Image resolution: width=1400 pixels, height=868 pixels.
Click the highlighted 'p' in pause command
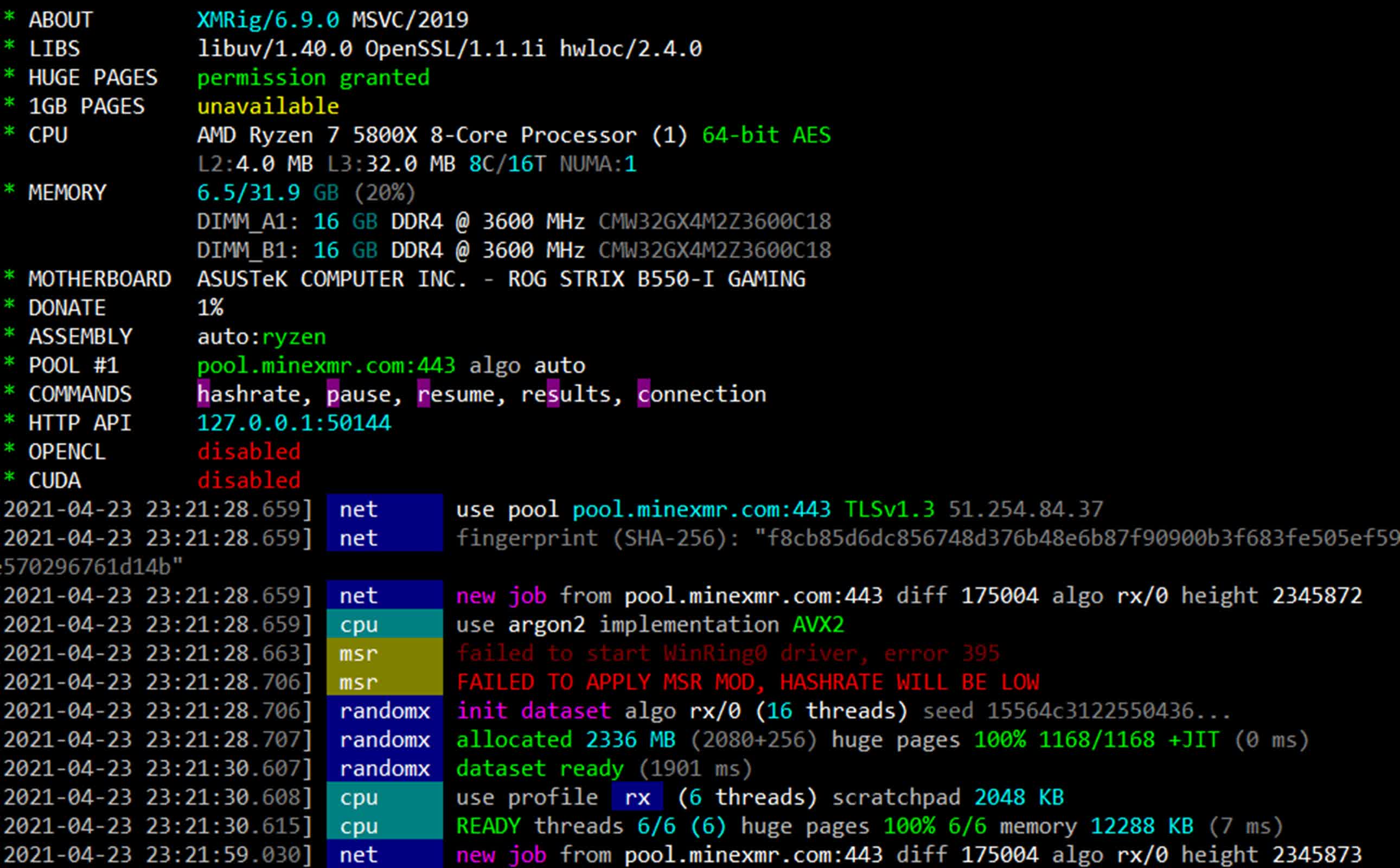(333, 394)
